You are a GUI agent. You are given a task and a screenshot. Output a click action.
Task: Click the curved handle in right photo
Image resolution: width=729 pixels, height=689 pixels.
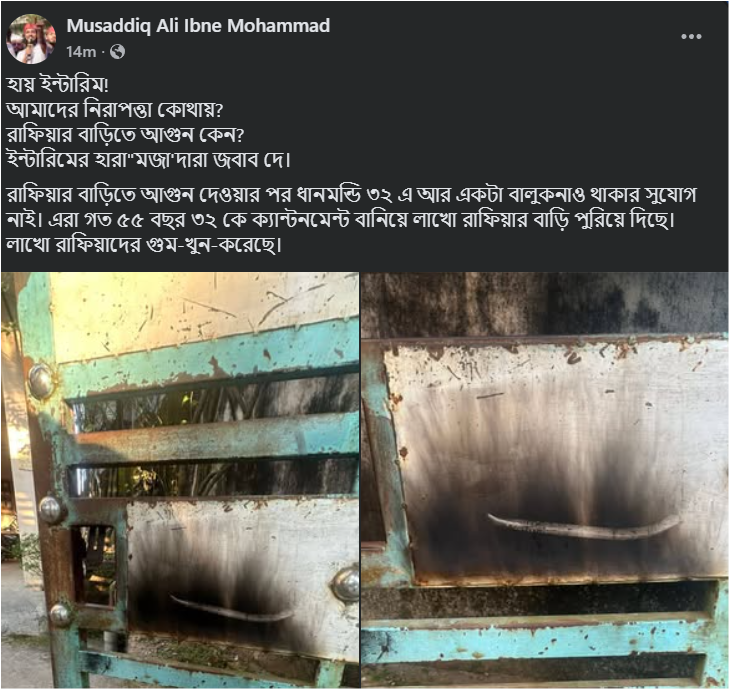[x=583, y=527]
